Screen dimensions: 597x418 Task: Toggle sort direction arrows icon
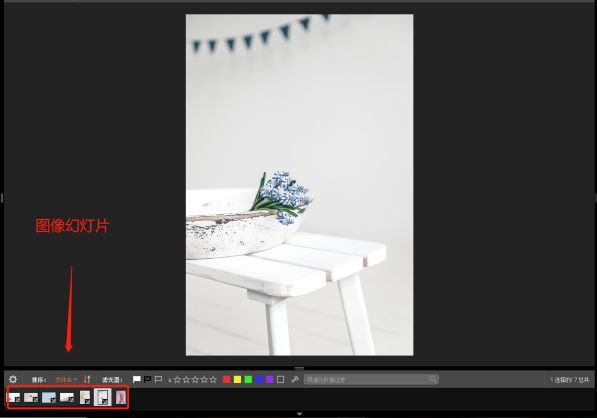pos(87,379)
